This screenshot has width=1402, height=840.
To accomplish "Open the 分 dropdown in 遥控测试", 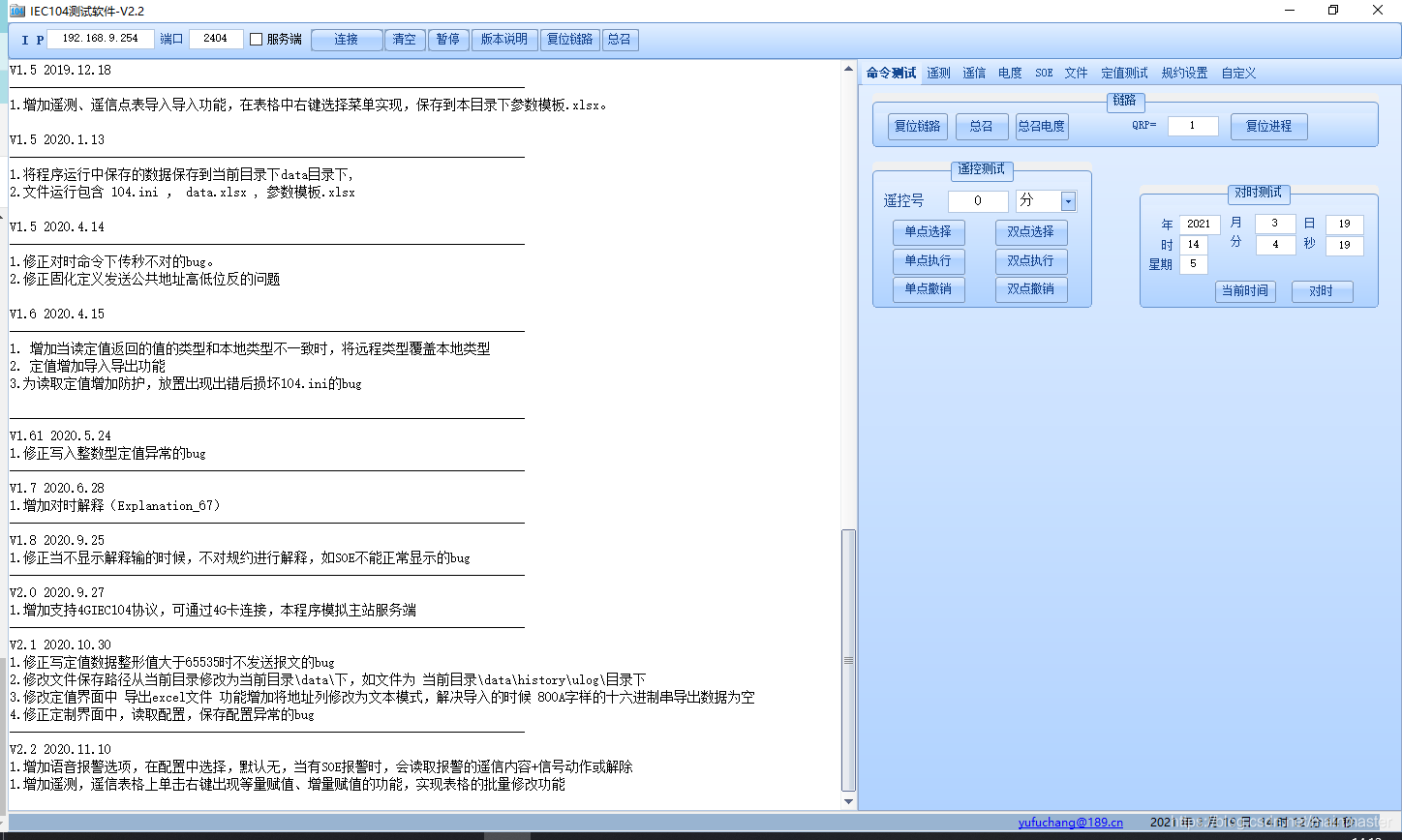I will coord(1068,201).
